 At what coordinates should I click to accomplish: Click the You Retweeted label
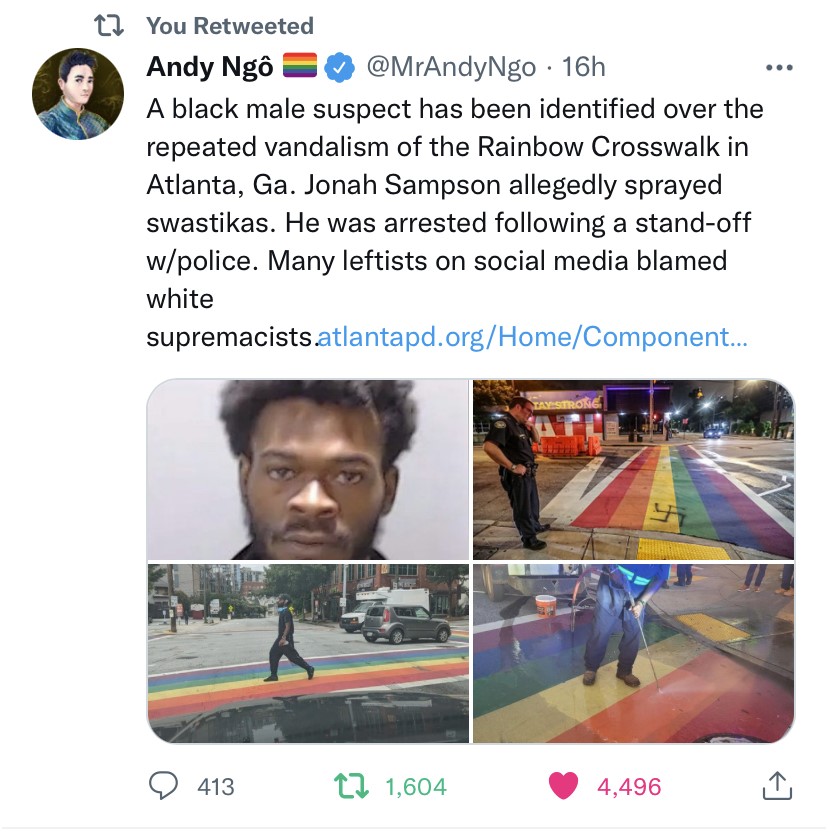(x=230, y=26)
